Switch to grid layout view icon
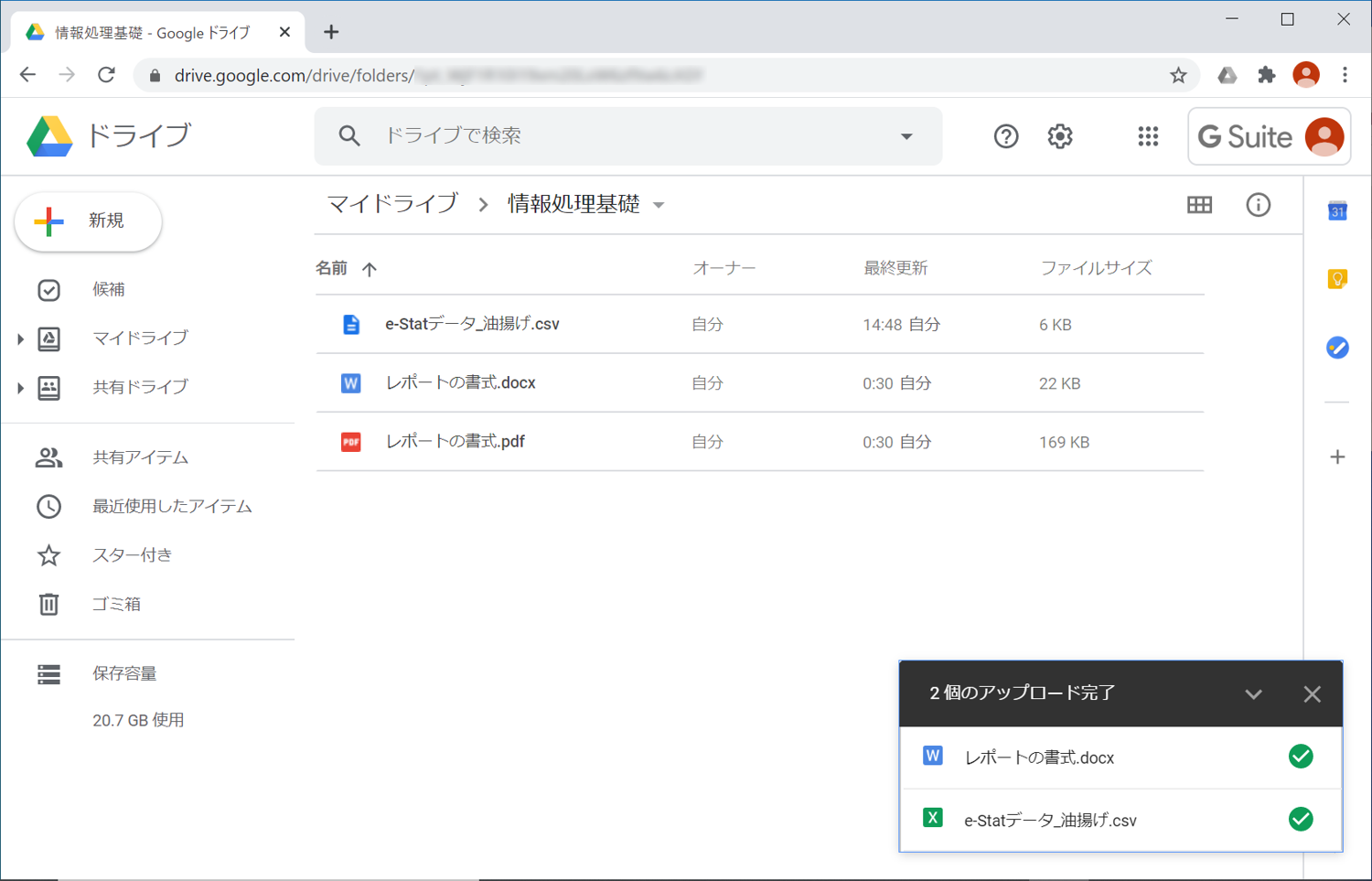Image resolution: width=1372 pixels, height=881 pixels. (1199, 205)
